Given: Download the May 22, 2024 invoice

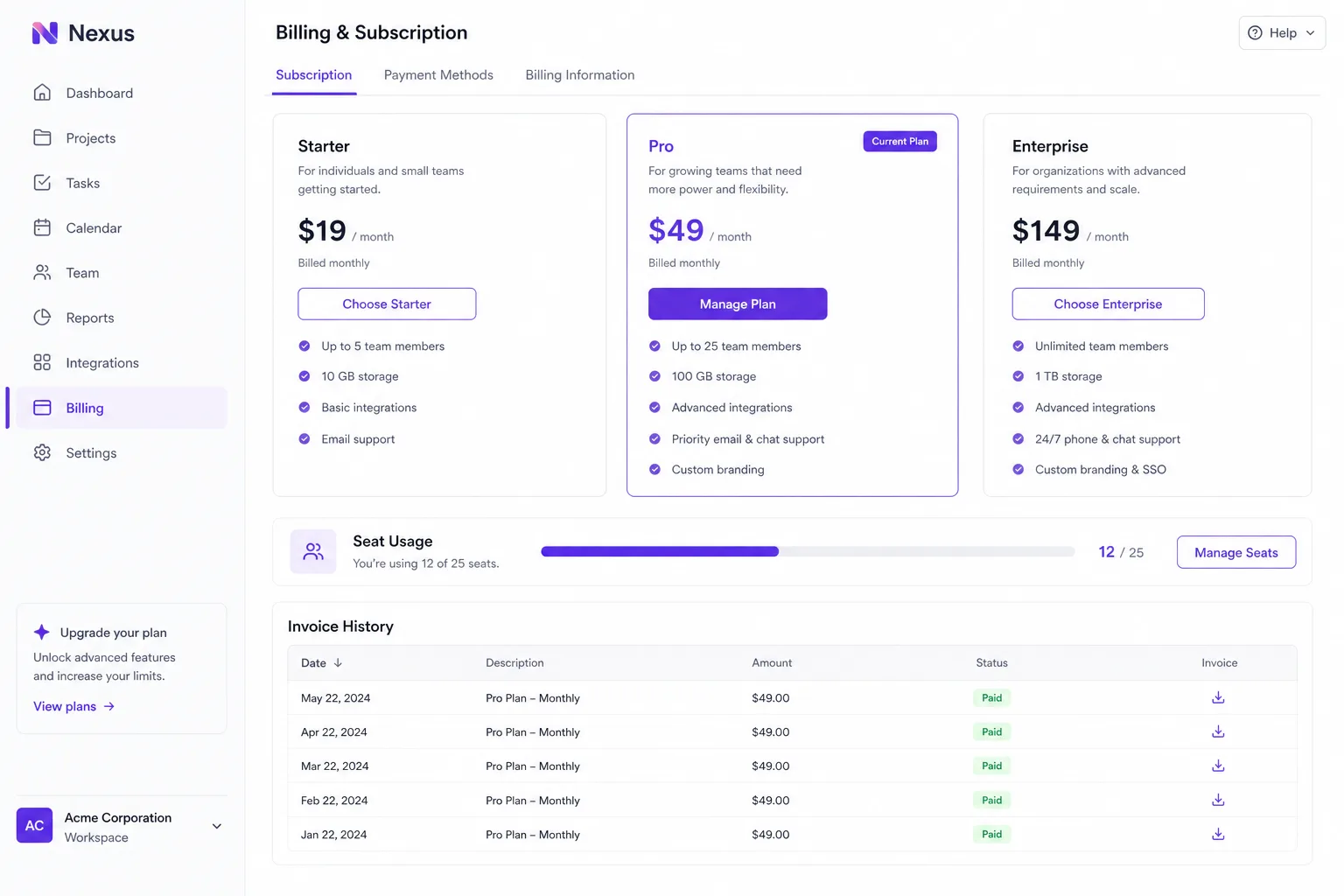Looking at the screenshot, I should [1218, 697].
